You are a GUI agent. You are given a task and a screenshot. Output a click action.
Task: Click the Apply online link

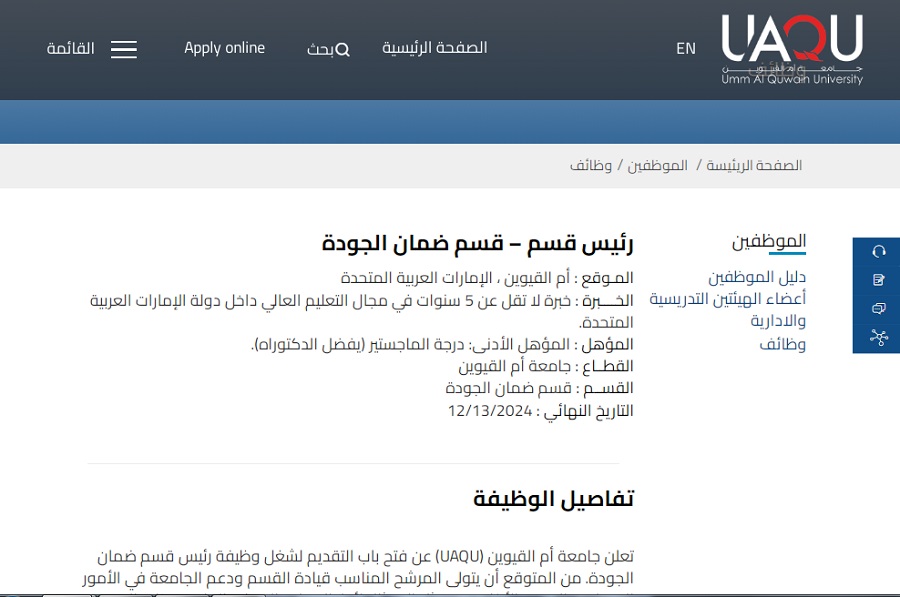pos(224,48)
